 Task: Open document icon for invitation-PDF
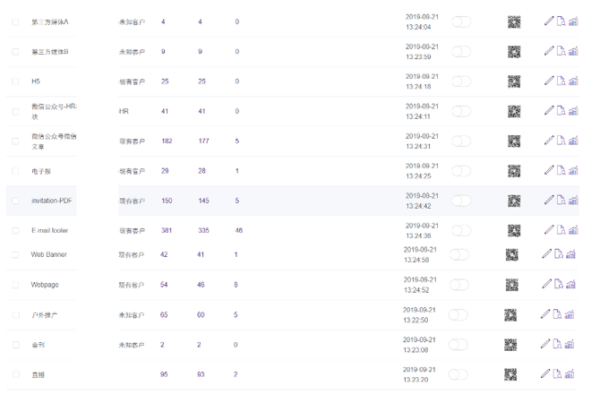click(x=561, y=200)
